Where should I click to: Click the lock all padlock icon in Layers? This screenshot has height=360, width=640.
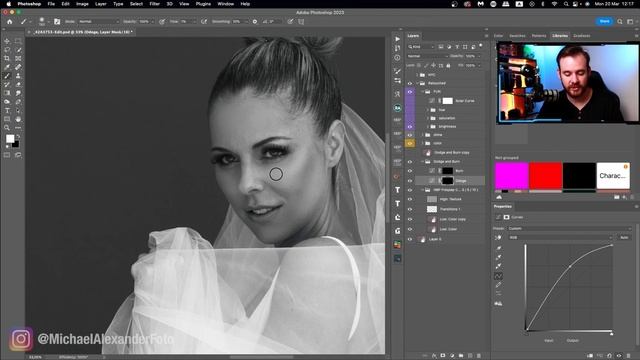click(448, 65)
